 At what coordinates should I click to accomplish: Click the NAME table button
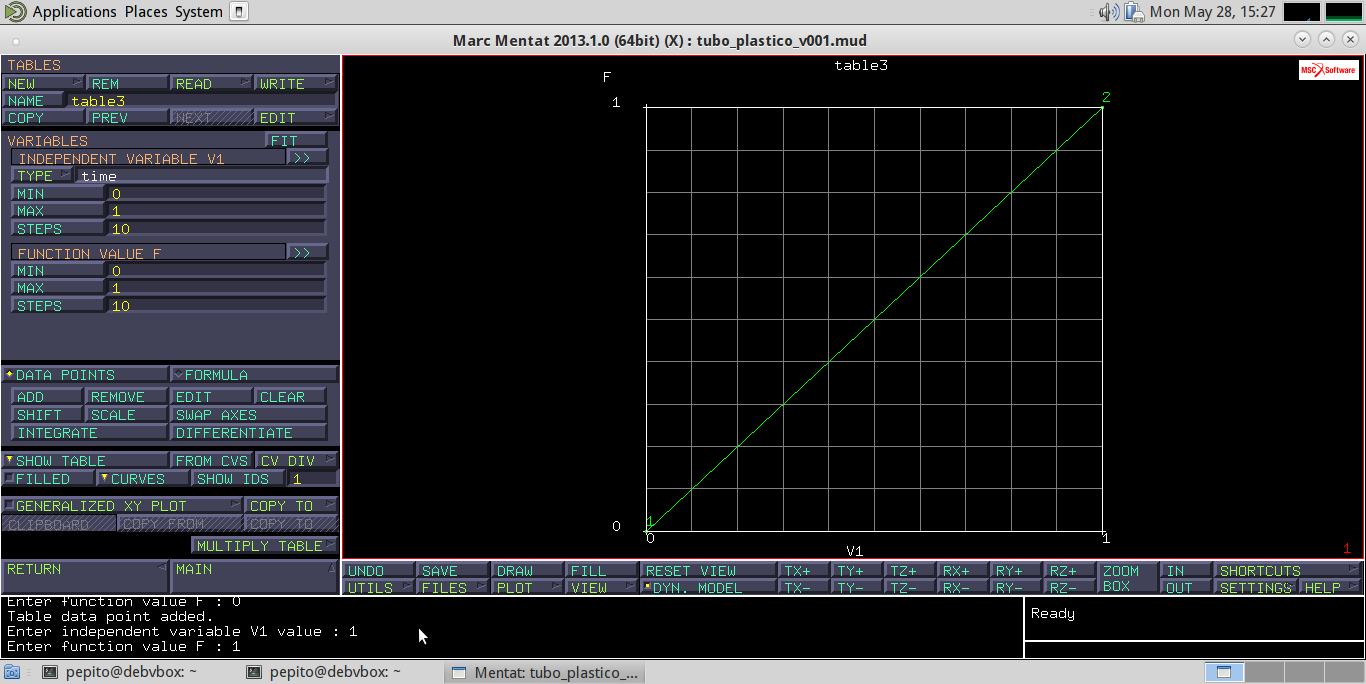coord(35,101)
